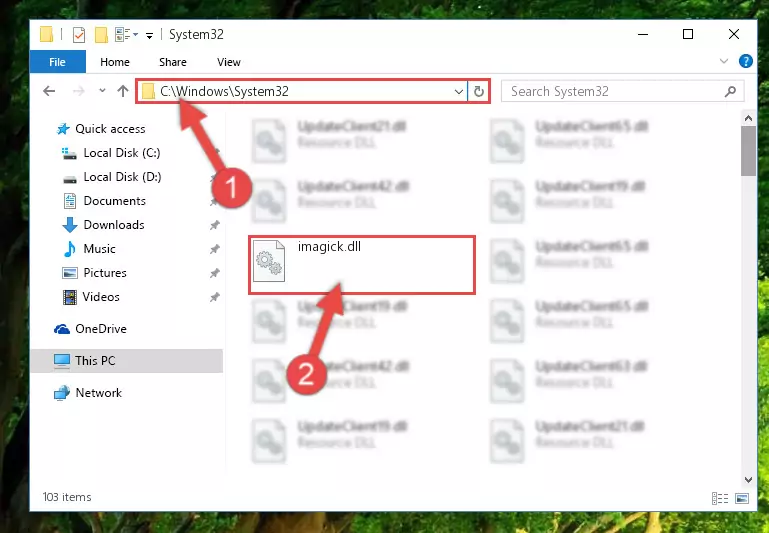The image size is (769, 533).
Task: Click the New folder icon in title bar
Action: (x=101, y=34)
